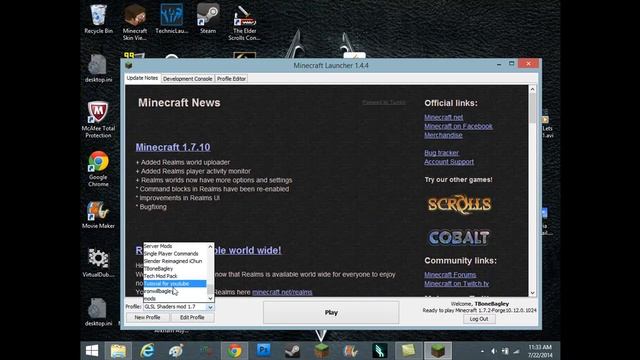Open Steam from the taskbar
Screen dimensions: 640x360
pyautogui.click(x=292, y=351)
